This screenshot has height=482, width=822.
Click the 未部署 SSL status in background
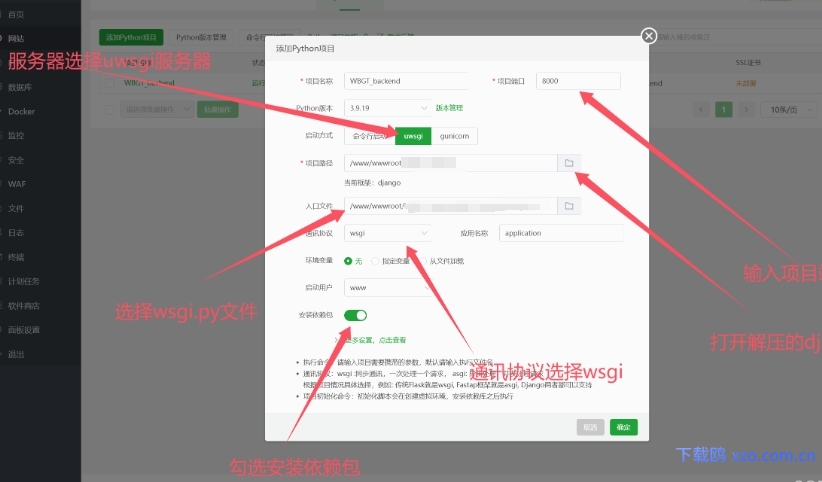[745, 83]
